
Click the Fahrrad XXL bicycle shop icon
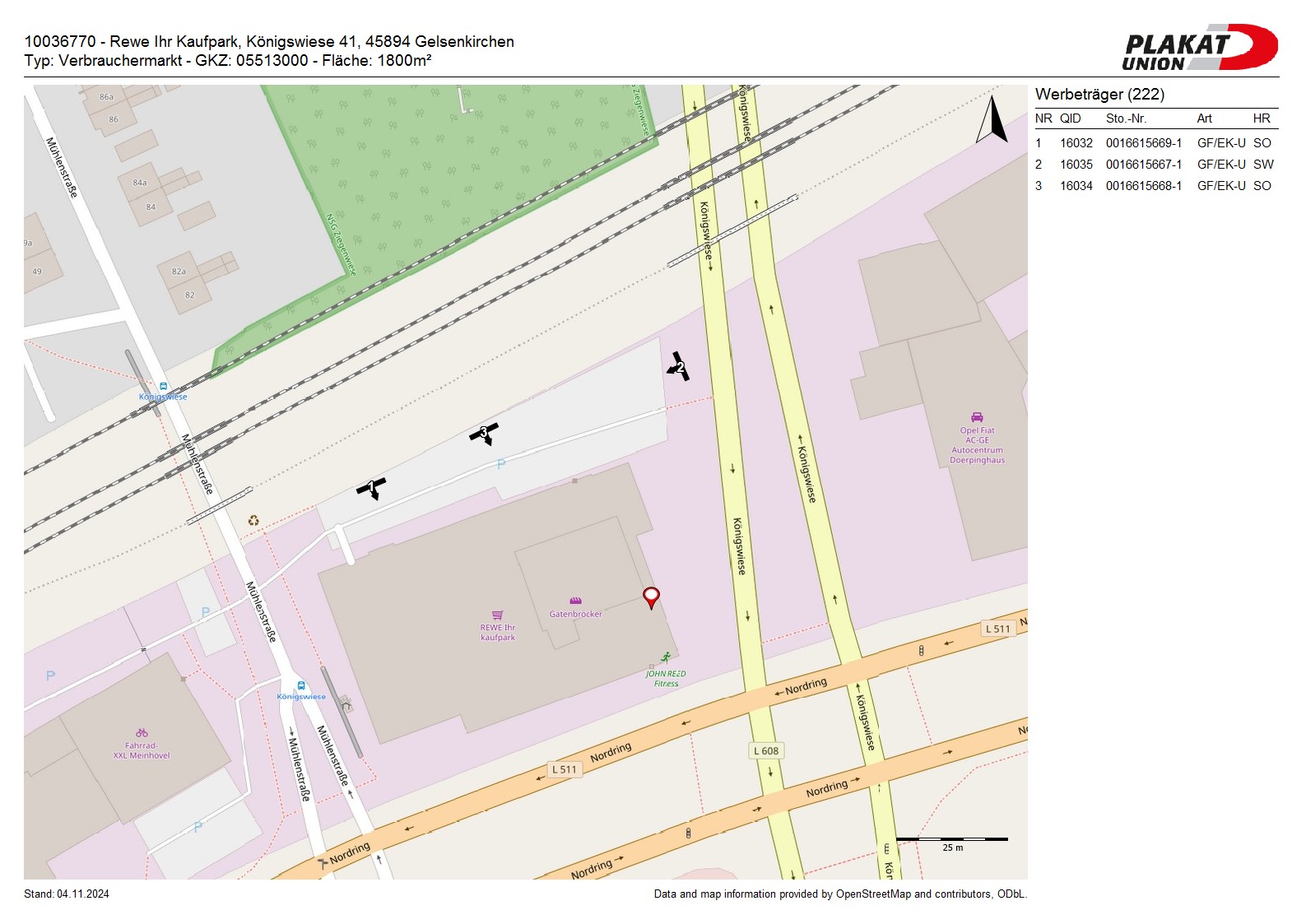(x=142, y=732)
